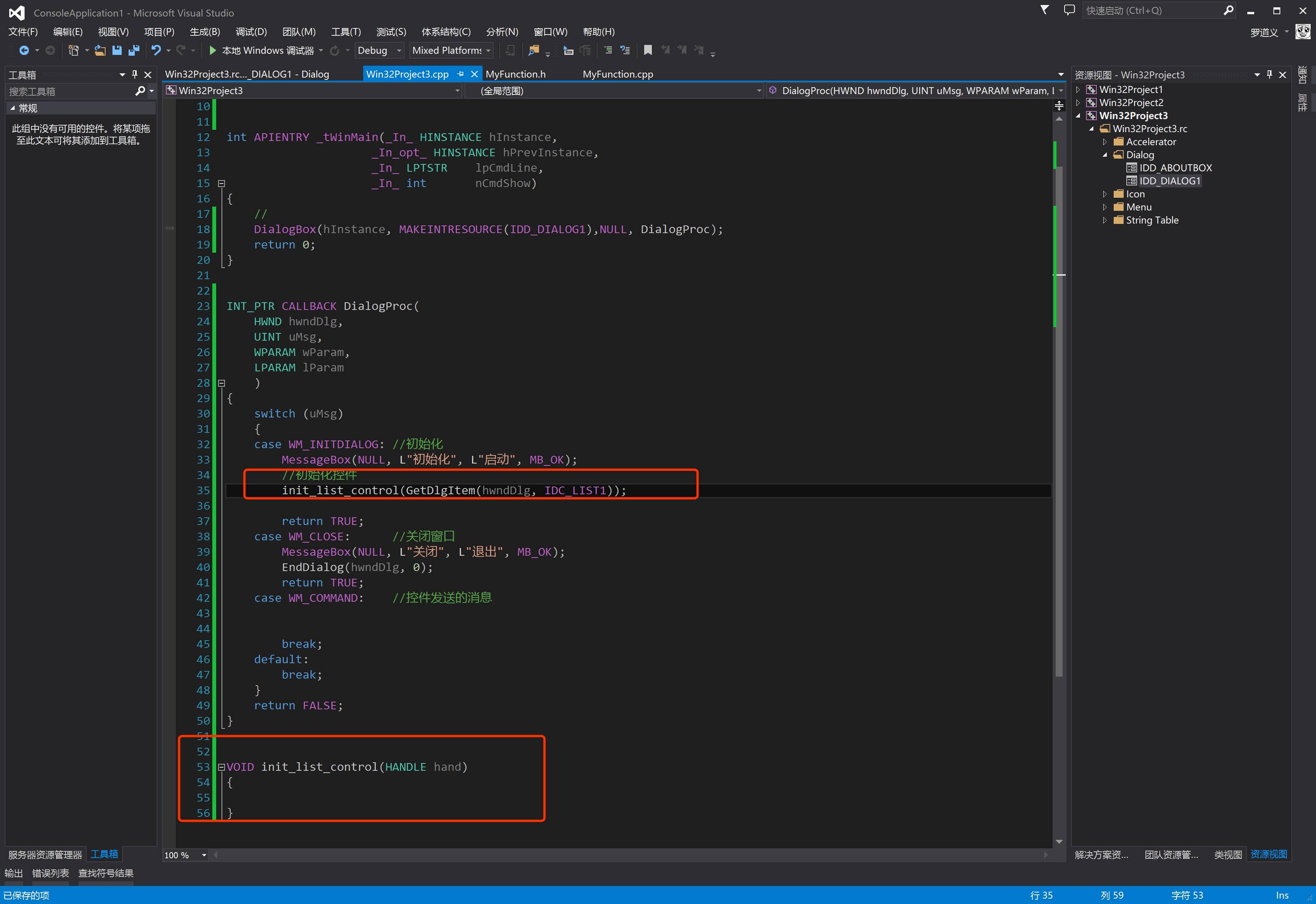This screenshot has width=1316, height=904.
Task: Open the Mixed Platforms dropdown
Action: [x=488, y=50]
